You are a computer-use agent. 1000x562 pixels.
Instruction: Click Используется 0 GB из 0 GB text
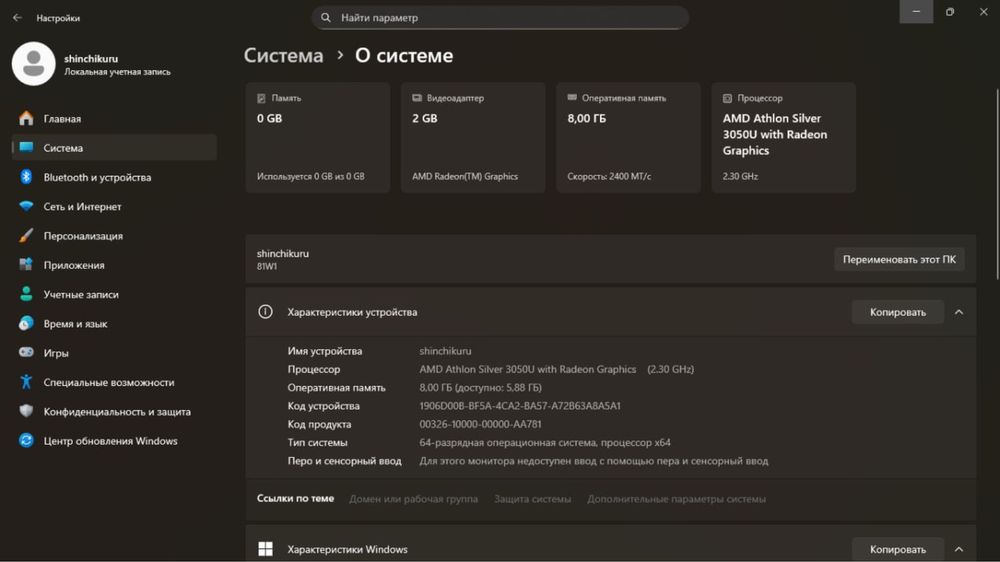311,176
